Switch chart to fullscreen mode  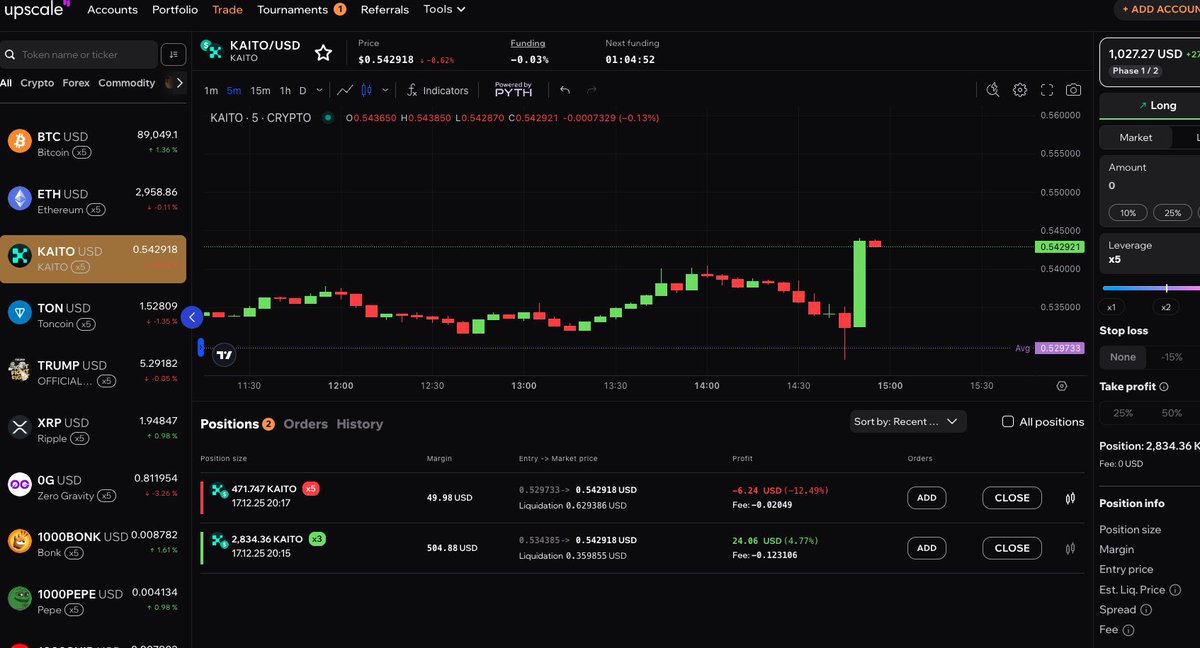tap(1047, 90)
